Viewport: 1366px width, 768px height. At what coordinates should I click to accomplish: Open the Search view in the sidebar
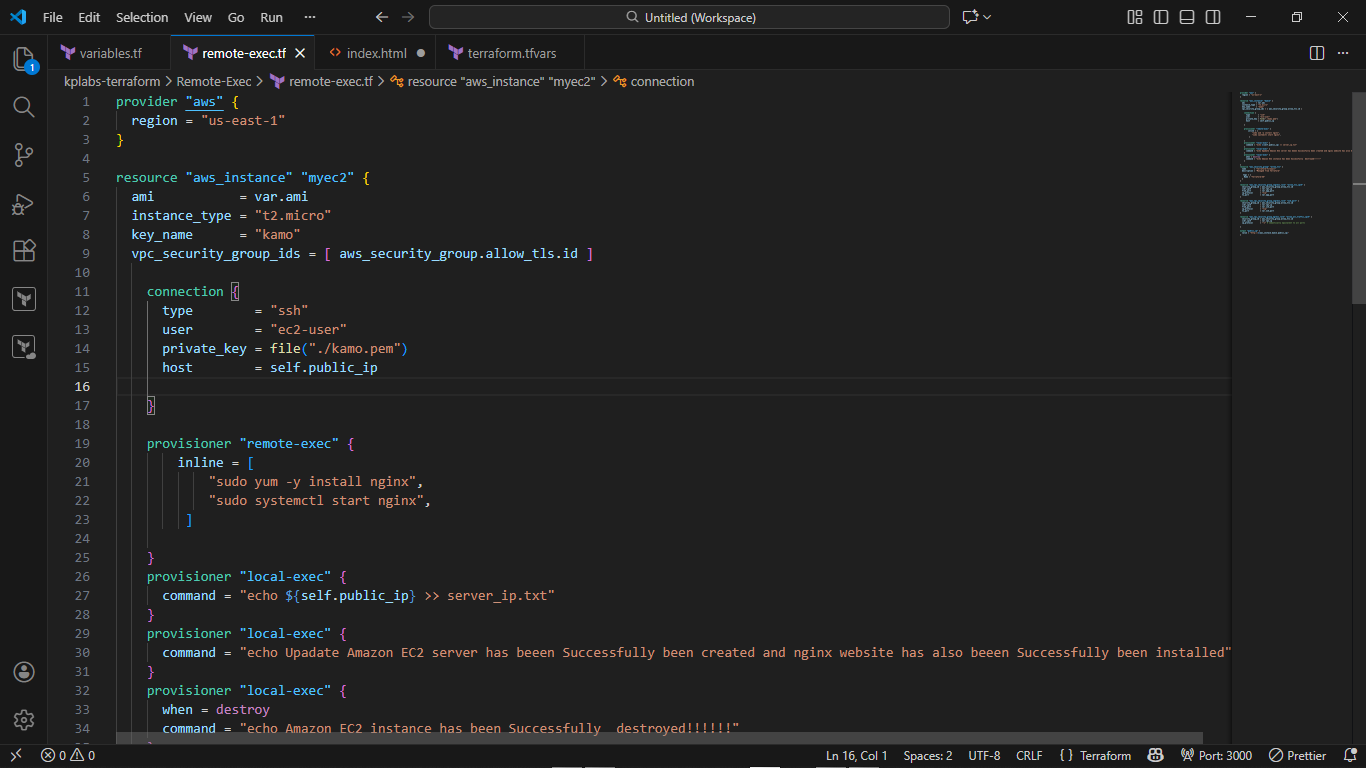click(x=24, y=107)
